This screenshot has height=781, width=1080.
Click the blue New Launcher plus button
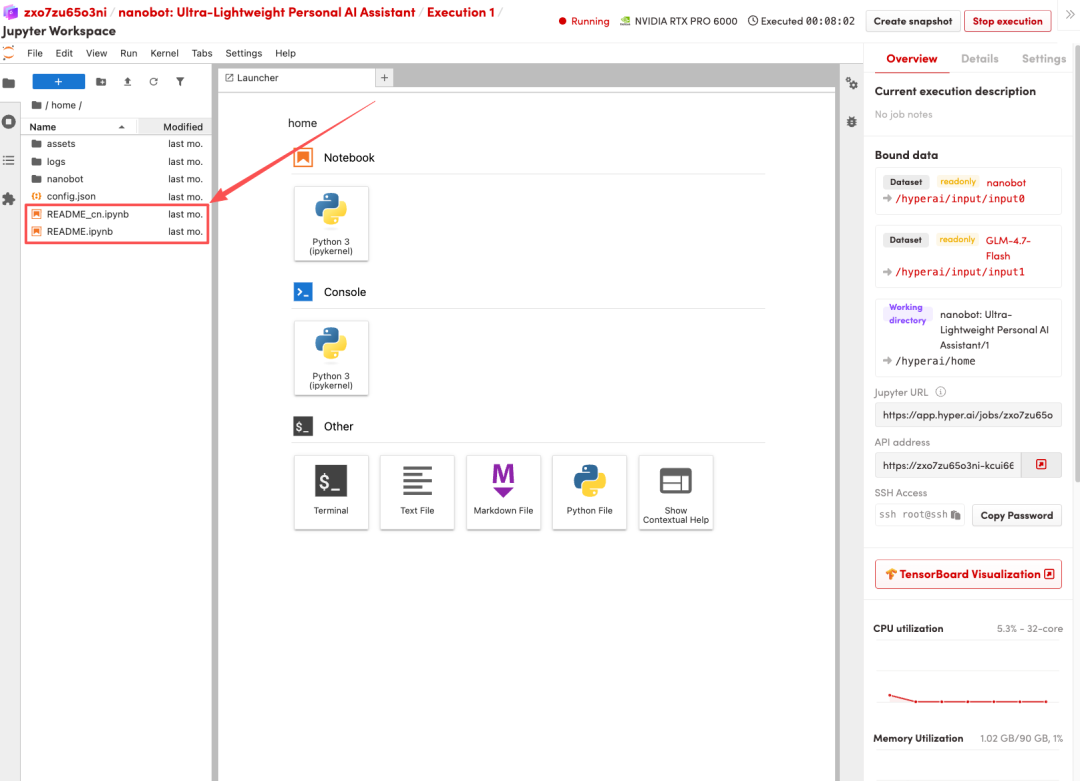point(58,82)
